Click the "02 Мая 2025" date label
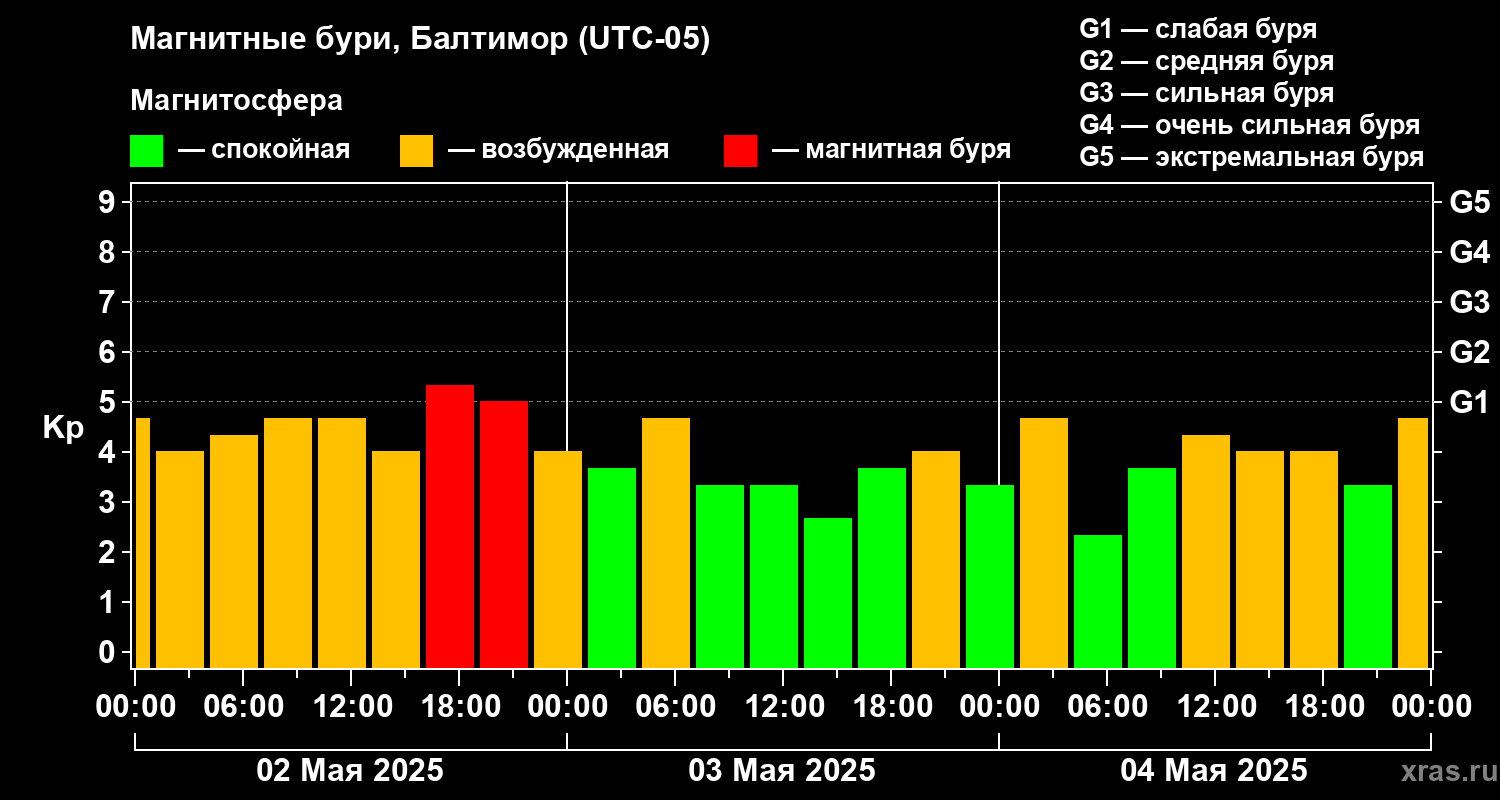 (350, 770)
